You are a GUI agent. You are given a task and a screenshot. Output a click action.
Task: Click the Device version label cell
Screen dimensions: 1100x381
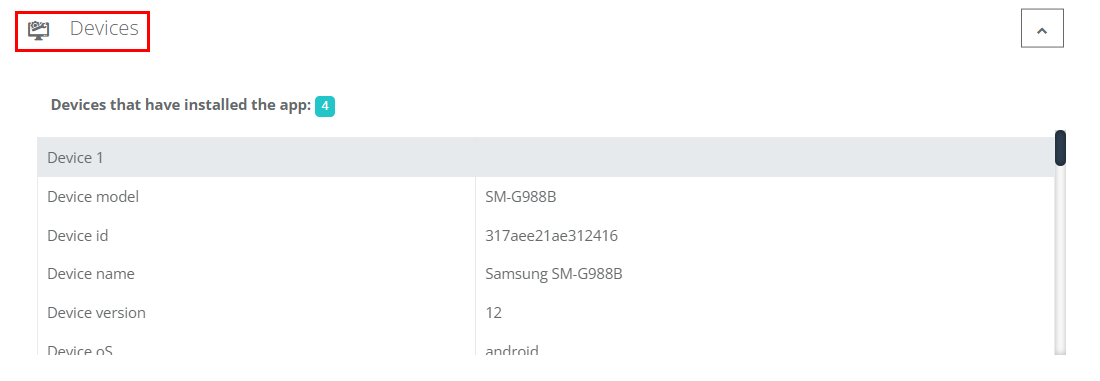click(x=256, y=312)
